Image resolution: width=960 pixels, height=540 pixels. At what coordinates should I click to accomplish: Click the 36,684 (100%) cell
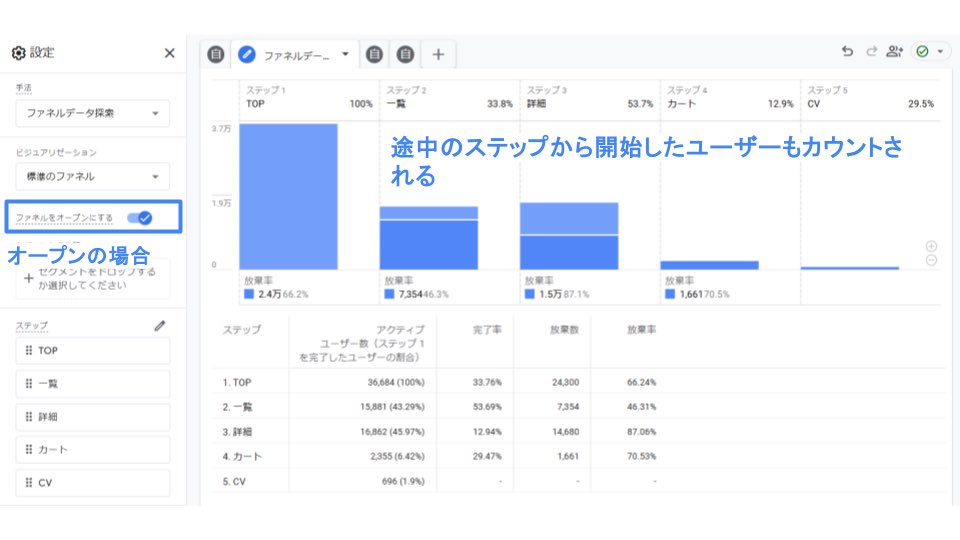pos(396,383)
